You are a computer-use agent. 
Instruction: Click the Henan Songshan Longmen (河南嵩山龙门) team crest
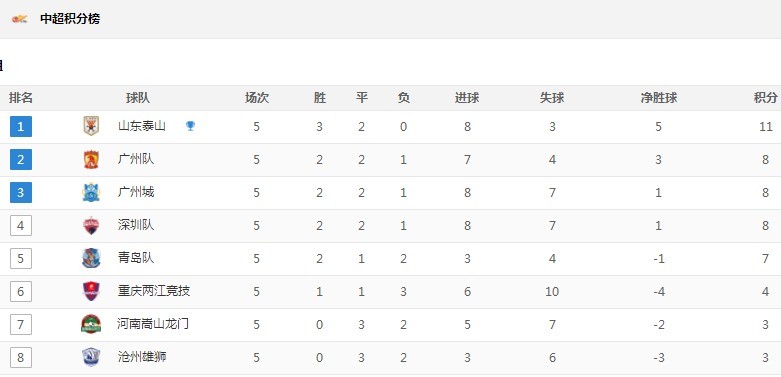[91, 324]
